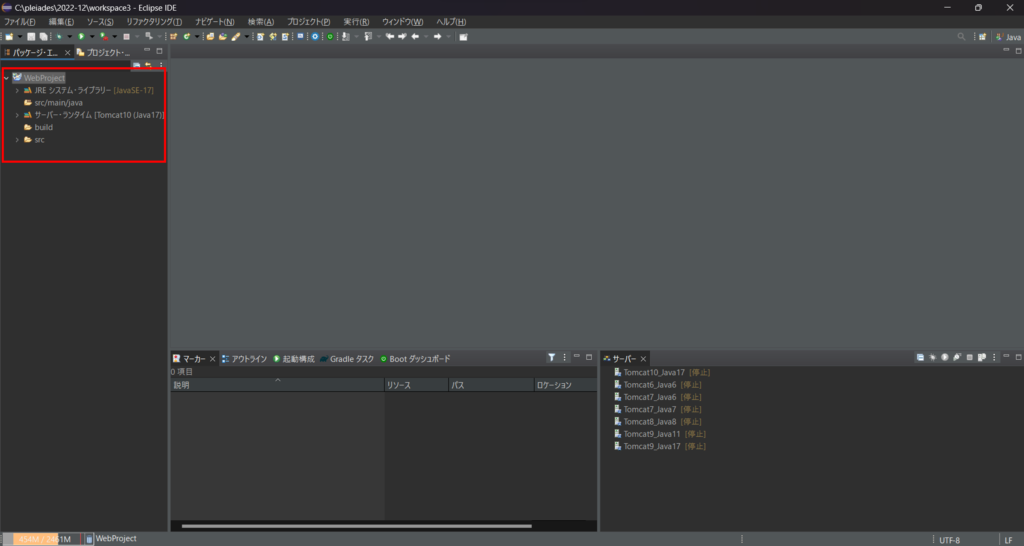Expand the src folder node
The width and height of the screenshot is (1024, 546).
pos(17,140)
